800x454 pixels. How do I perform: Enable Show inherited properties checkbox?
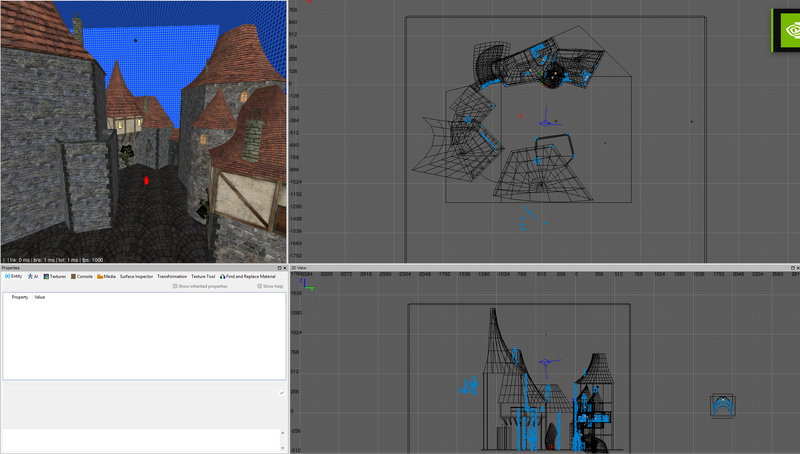click(x=175, y=286)
